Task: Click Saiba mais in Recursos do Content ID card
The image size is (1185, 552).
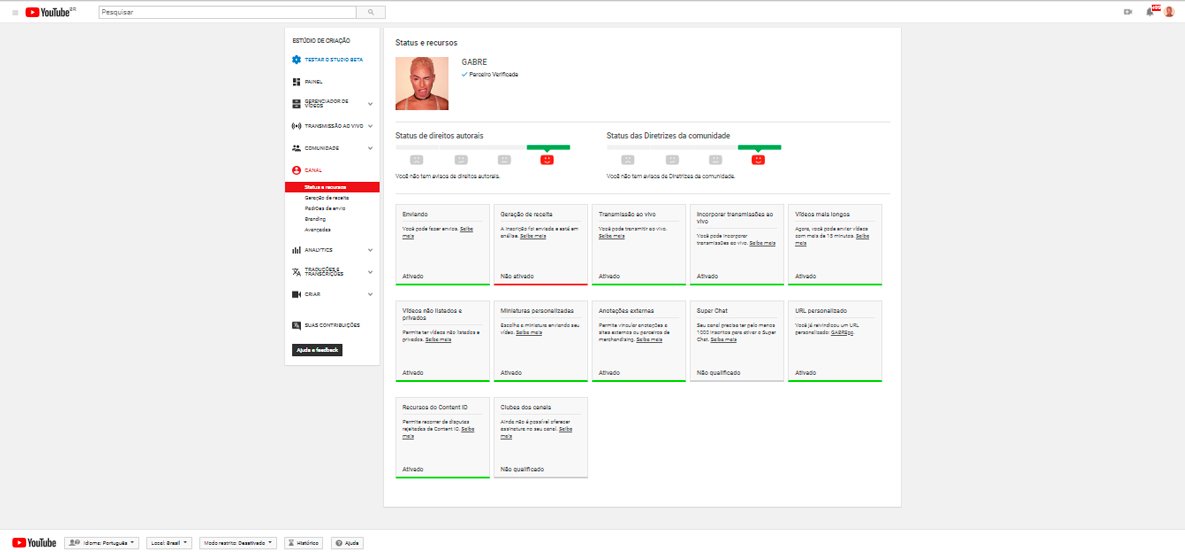Action: (x=438, y=433)
